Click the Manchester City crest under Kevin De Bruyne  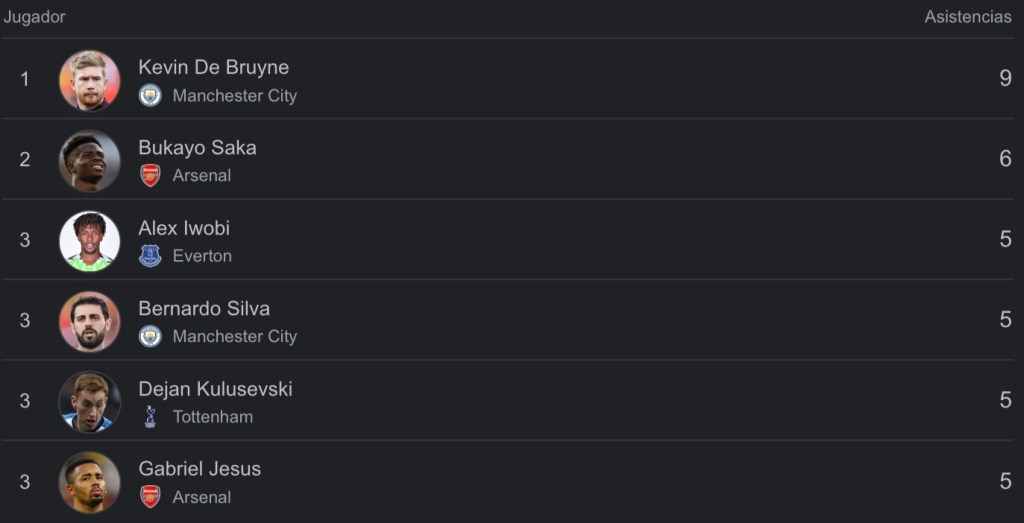(150, 95)
